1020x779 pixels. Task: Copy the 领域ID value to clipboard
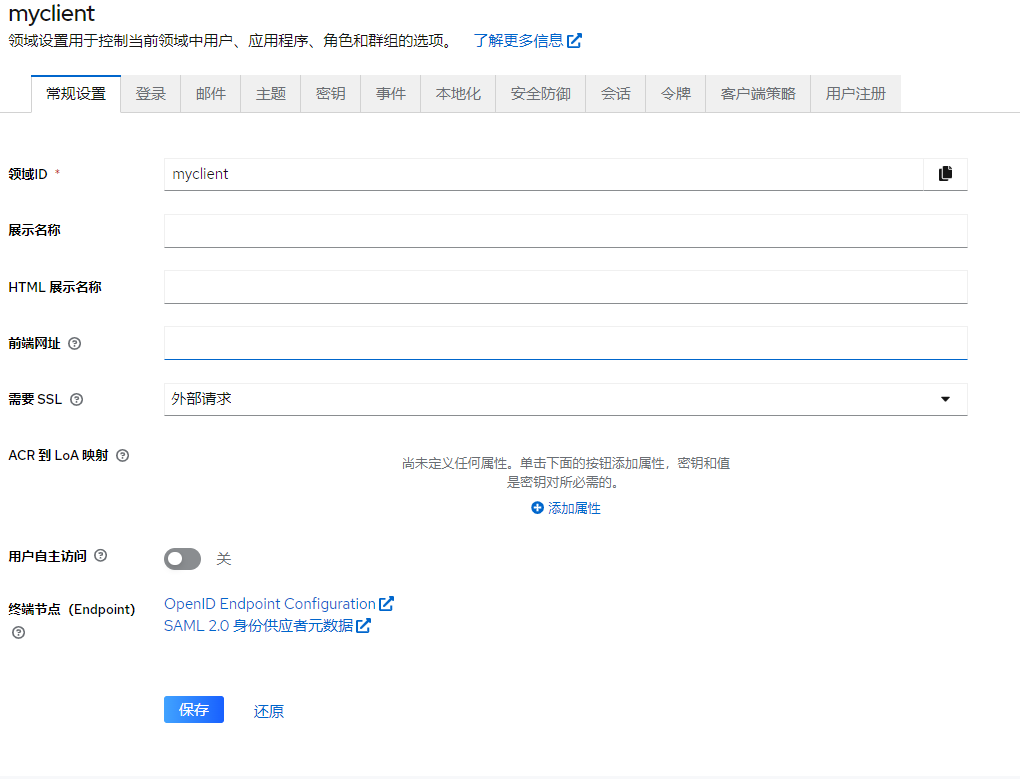(x=945, y=174)
